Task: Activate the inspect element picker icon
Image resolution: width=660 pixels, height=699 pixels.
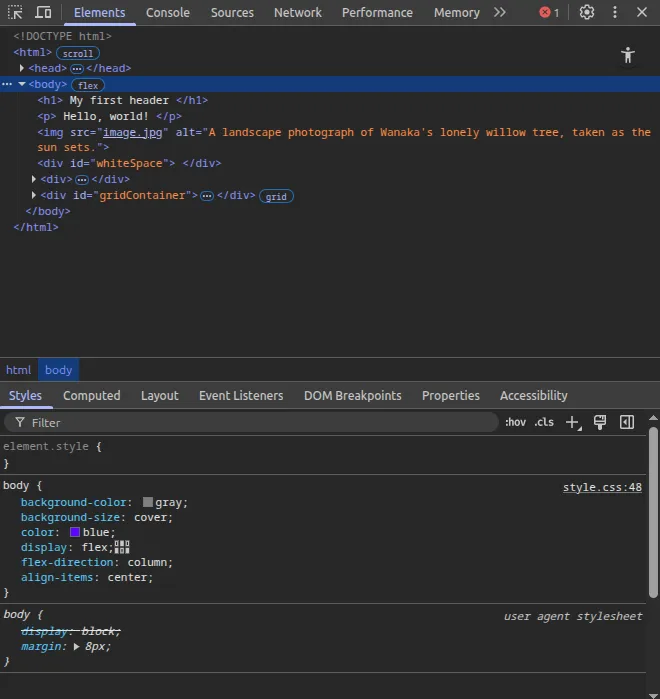Action: pyautogui.click(x=15, y=12)
